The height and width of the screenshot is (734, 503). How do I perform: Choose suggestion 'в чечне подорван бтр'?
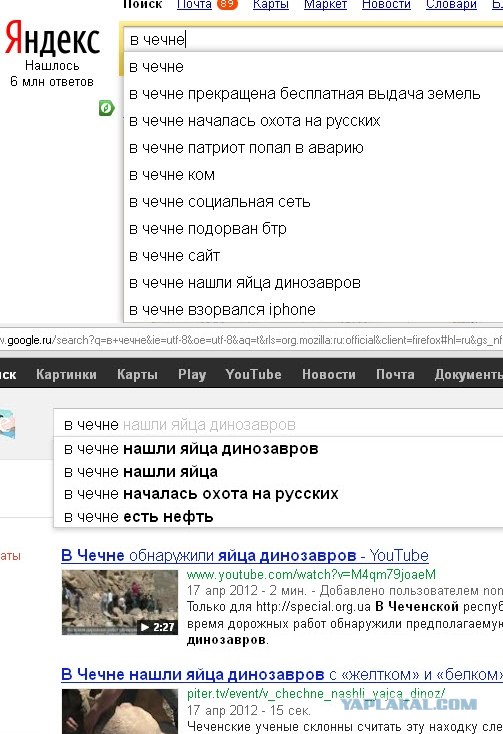point(313,229)
